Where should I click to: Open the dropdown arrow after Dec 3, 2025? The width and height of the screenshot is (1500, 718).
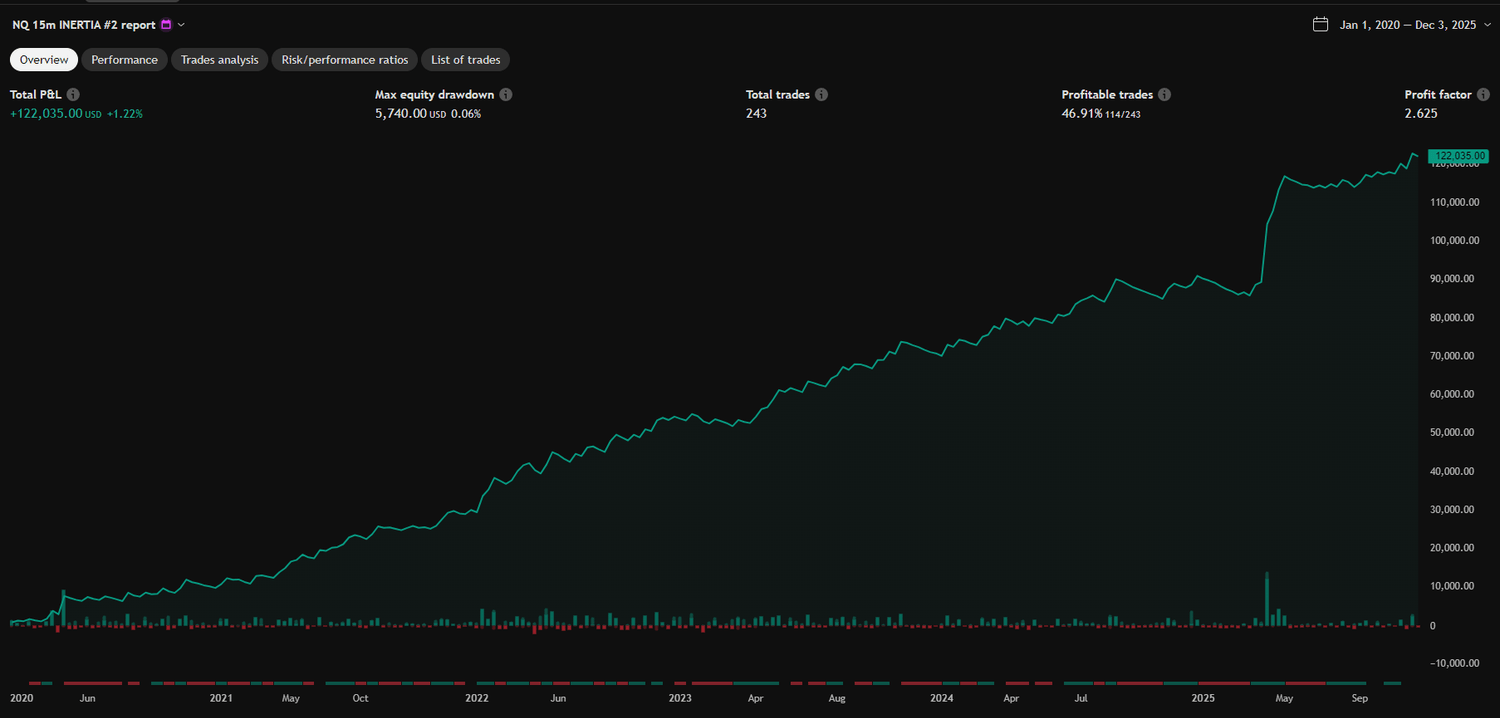click(x=1487, y=25)
